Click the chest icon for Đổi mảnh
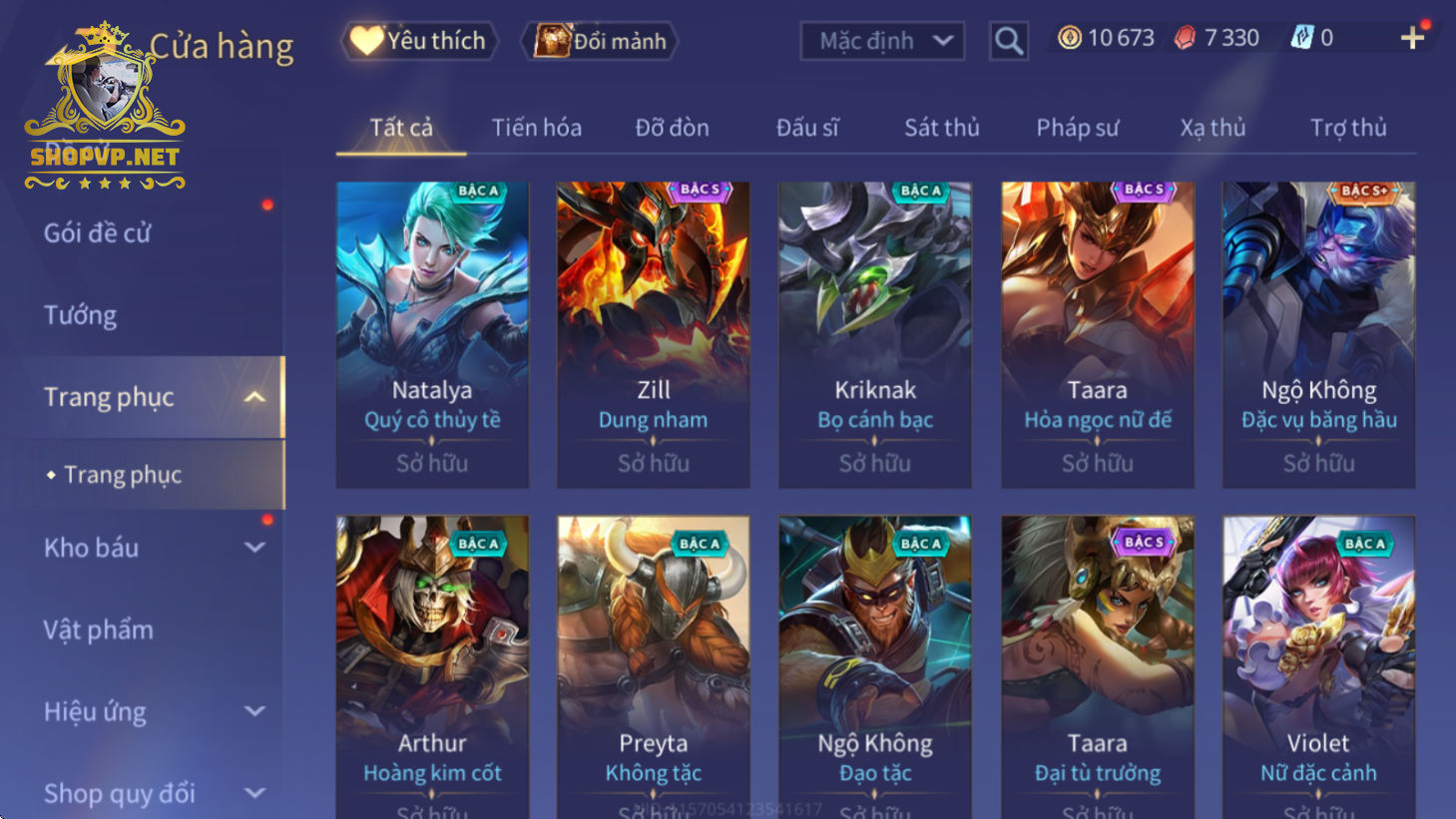 tap(552, 40)
